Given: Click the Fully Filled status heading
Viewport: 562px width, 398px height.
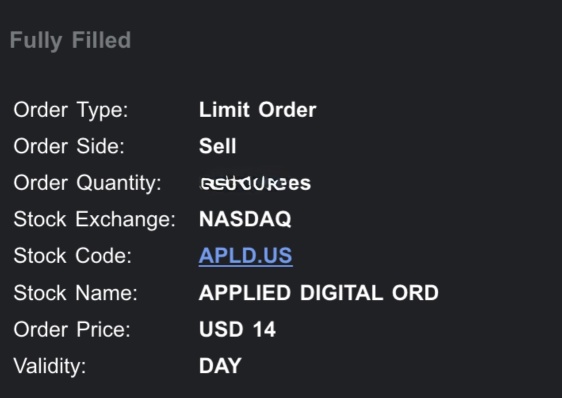Looking at the screenshot, I should coord(70,41).
